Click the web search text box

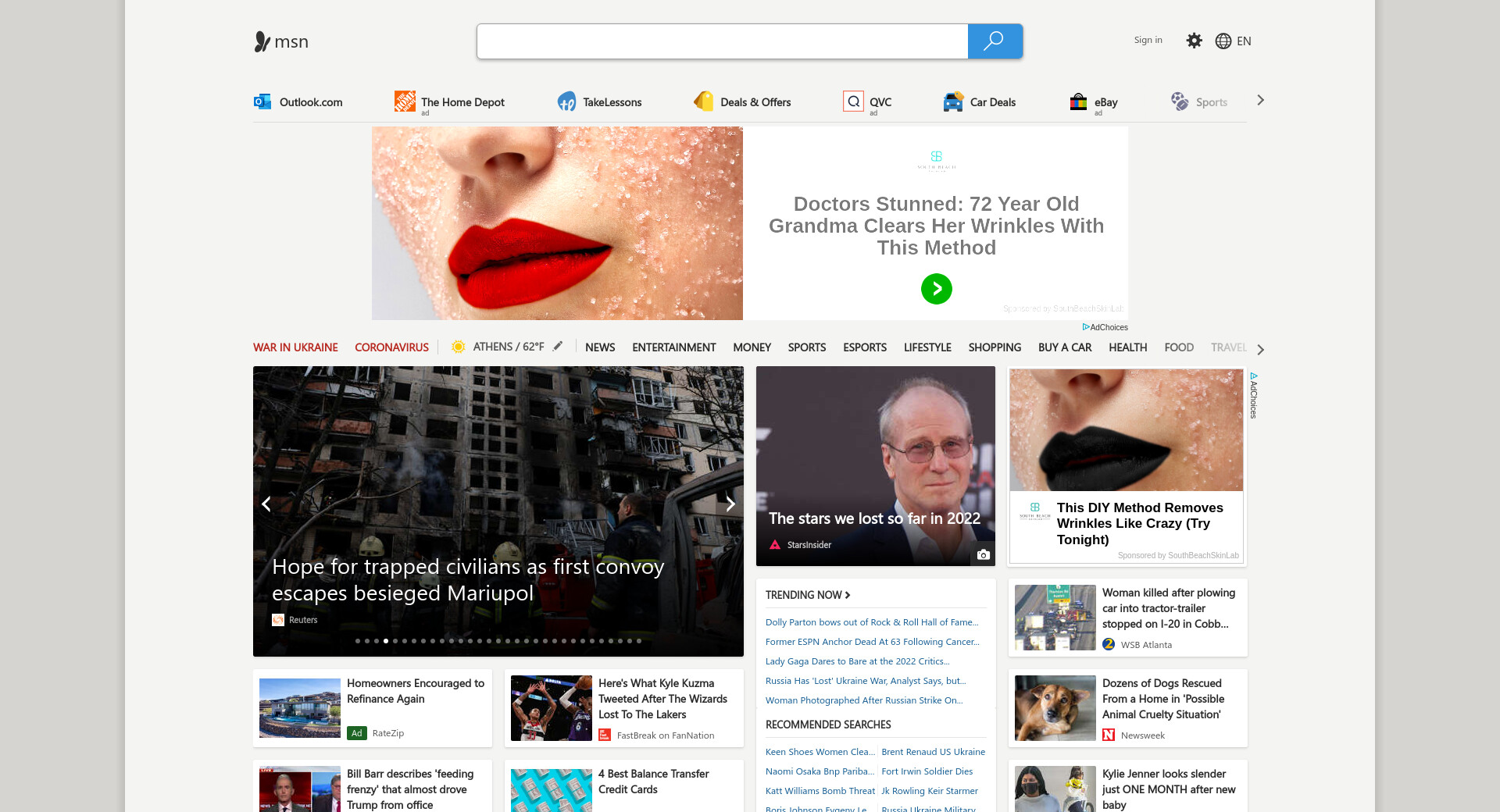click(x=723, y=41)
